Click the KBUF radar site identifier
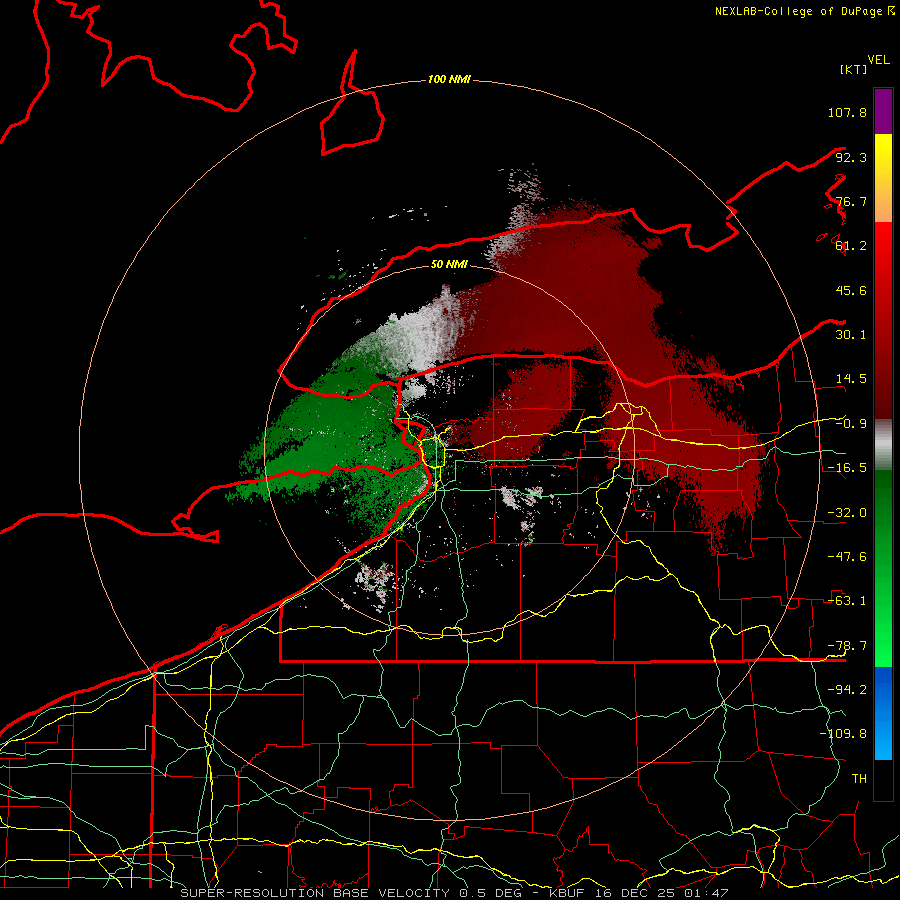 tap(568, 893)
